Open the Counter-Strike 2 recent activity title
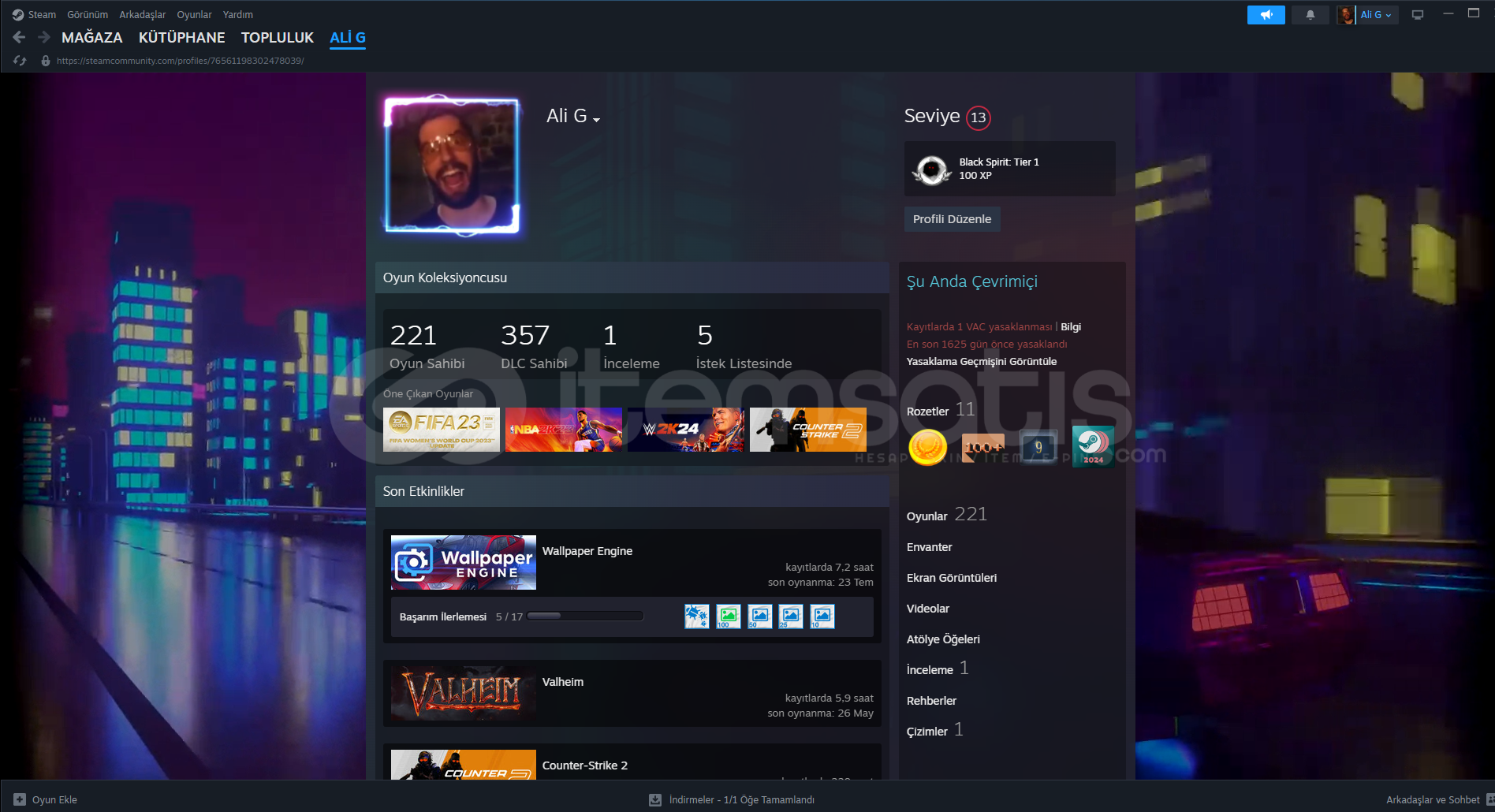The image size is (1495, 812). (585, 765)
